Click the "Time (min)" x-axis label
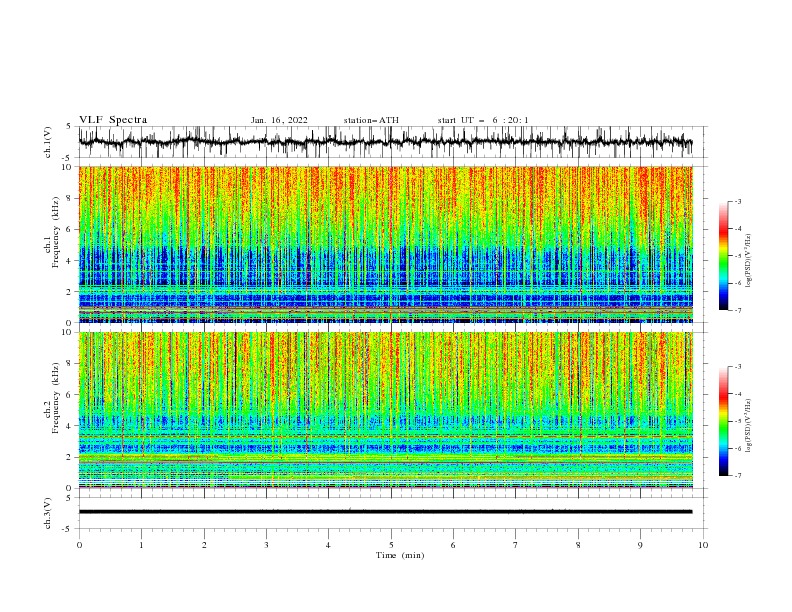Screen dimensions: 792x612 [400, 555]
